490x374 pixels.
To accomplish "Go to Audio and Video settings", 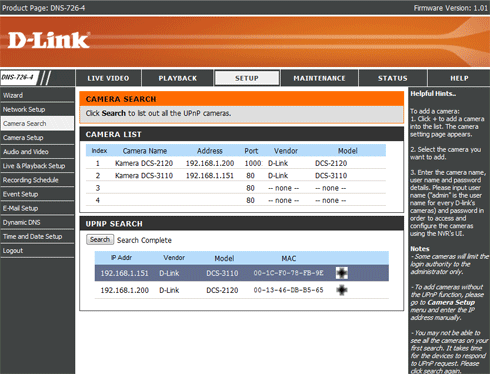I will (37, 152).
